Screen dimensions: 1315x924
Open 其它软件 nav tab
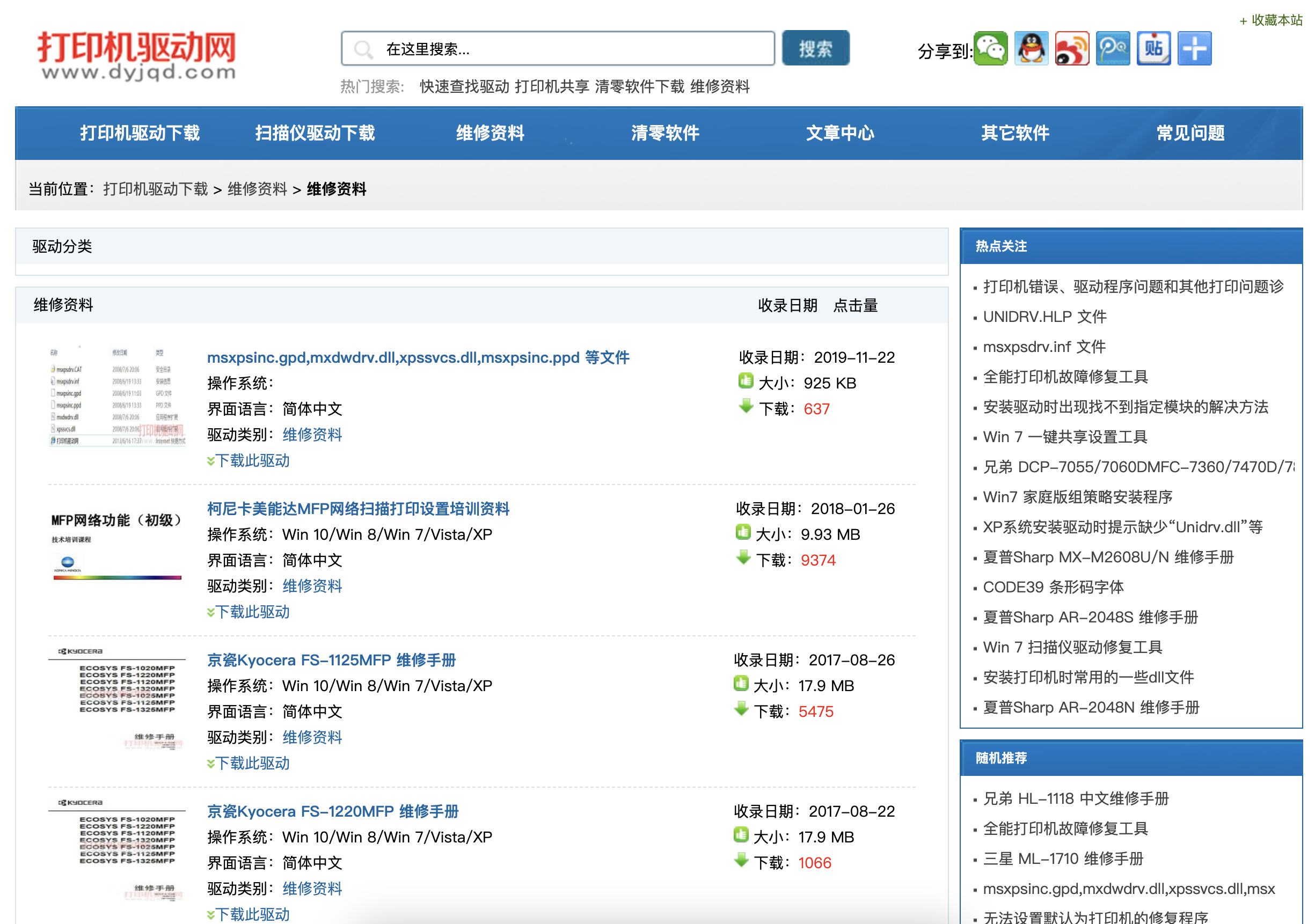pyautogui.click(x=1015, y=133)
